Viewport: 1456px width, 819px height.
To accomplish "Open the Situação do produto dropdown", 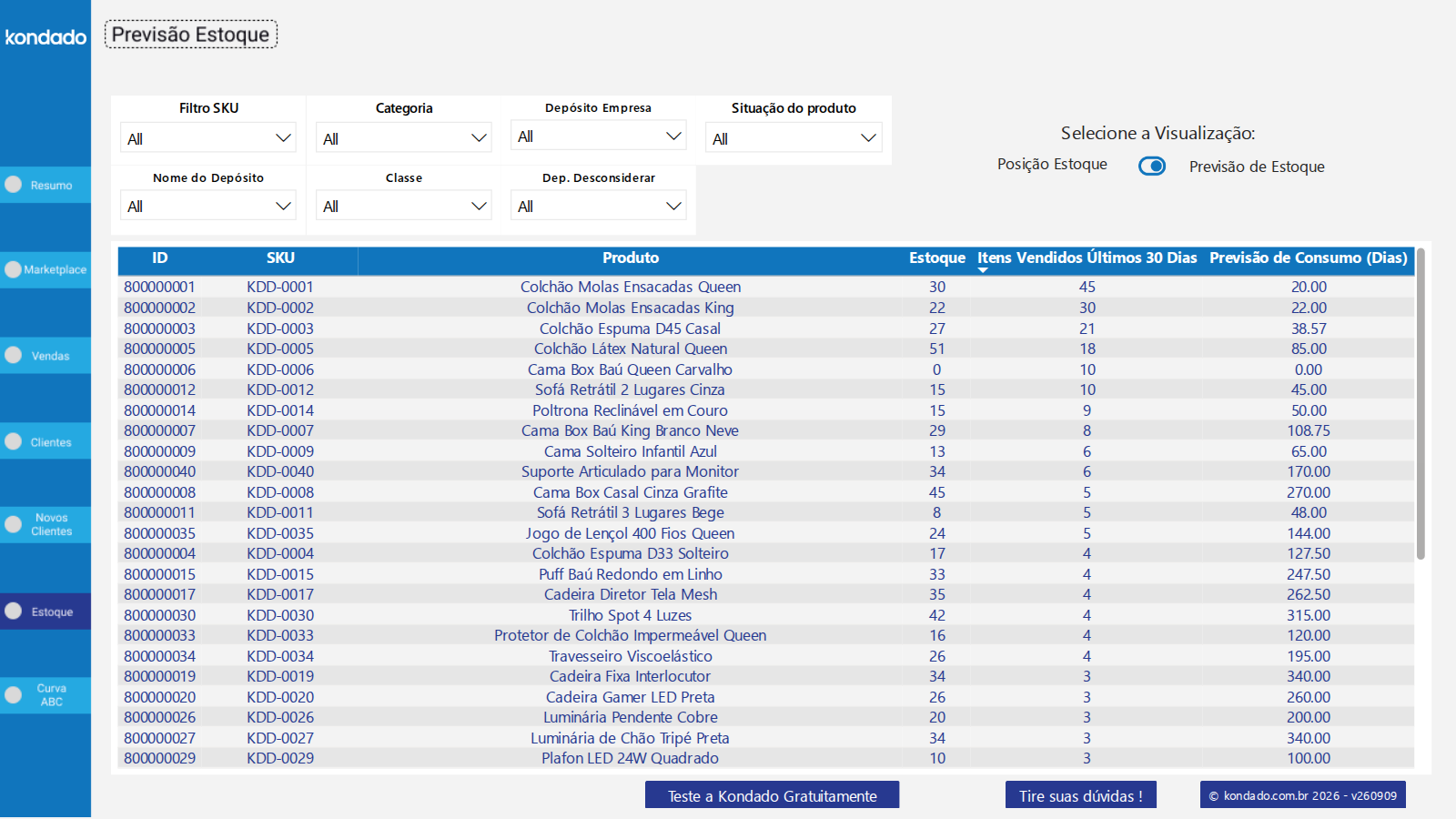I will click(x=794, y=138).
